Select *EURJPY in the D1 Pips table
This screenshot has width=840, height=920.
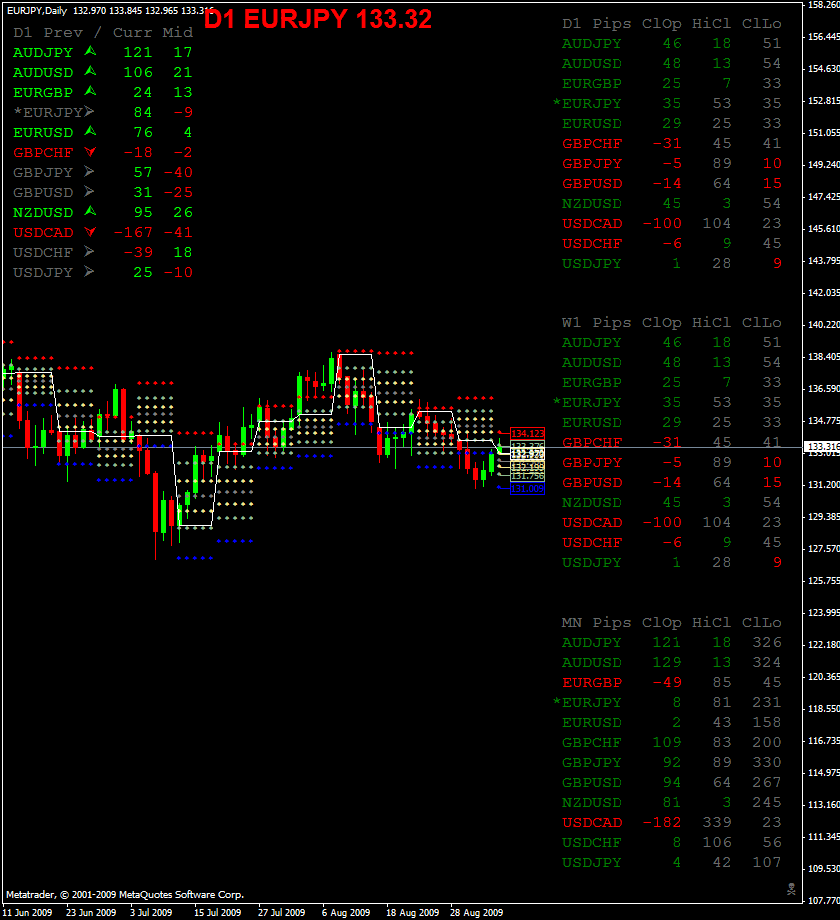pyautogui.click(x=587, y=104)
